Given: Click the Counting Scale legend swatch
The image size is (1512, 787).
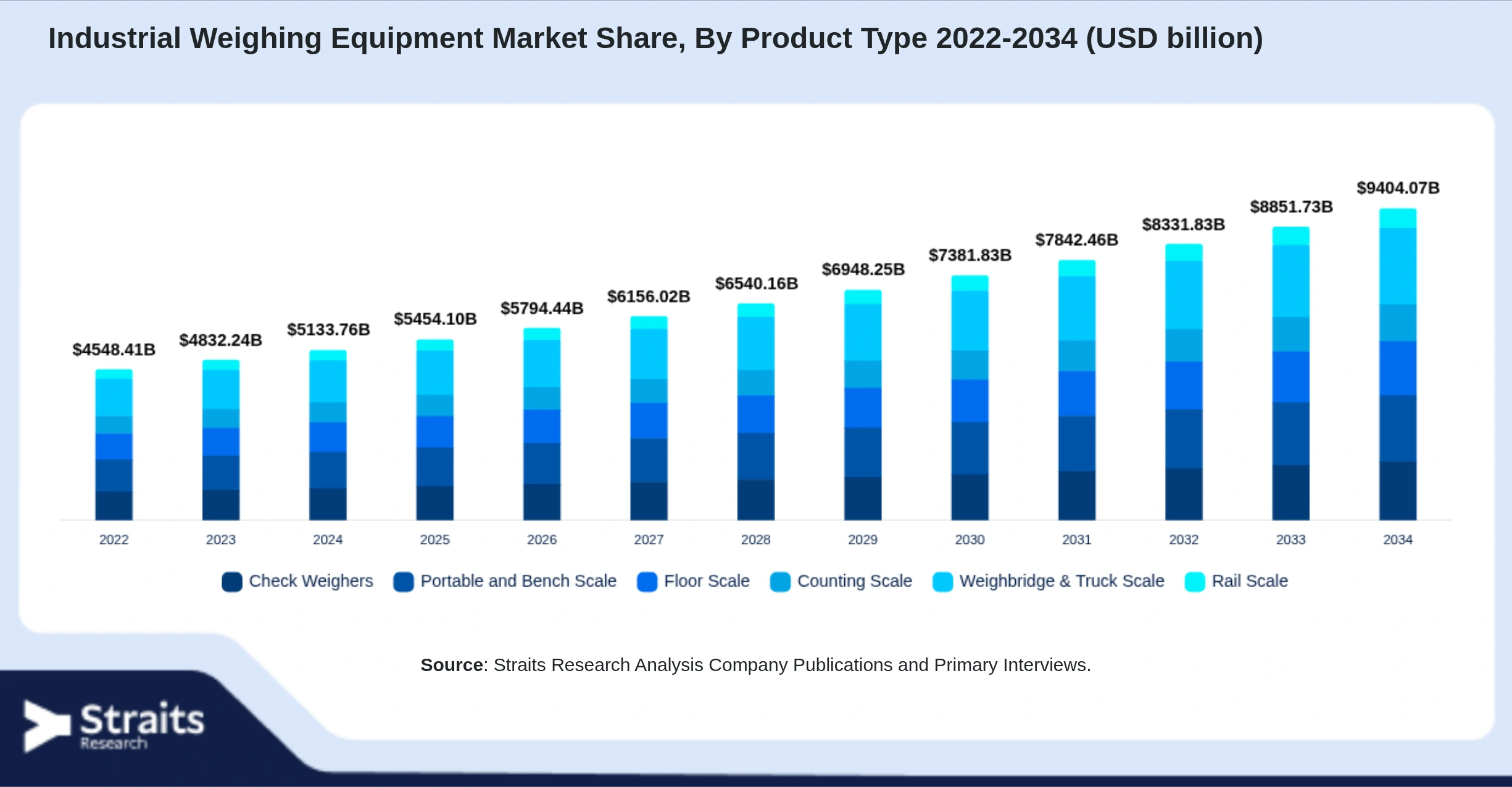Looking at the screenshot, I should tap(781, 582).
